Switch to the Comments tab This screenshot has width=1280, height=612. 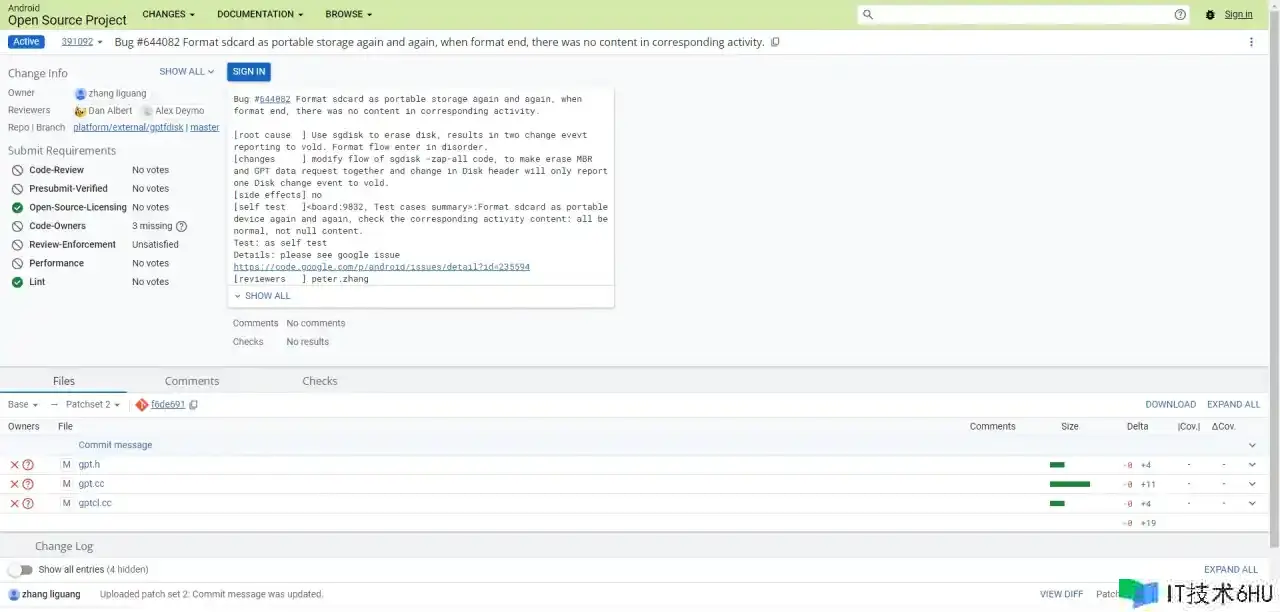click(192, 381)
